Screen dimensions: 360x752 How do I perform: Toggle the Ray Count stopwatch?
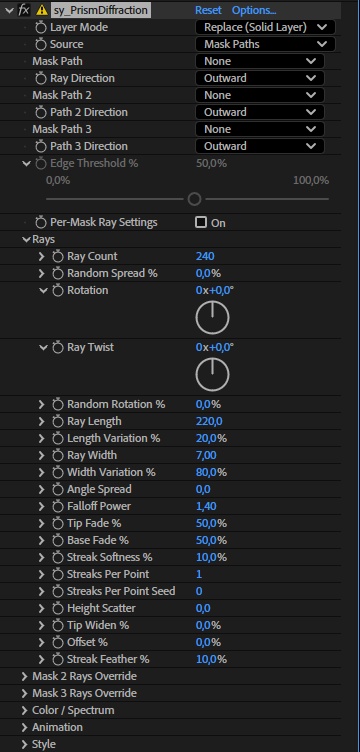[58, 257]
